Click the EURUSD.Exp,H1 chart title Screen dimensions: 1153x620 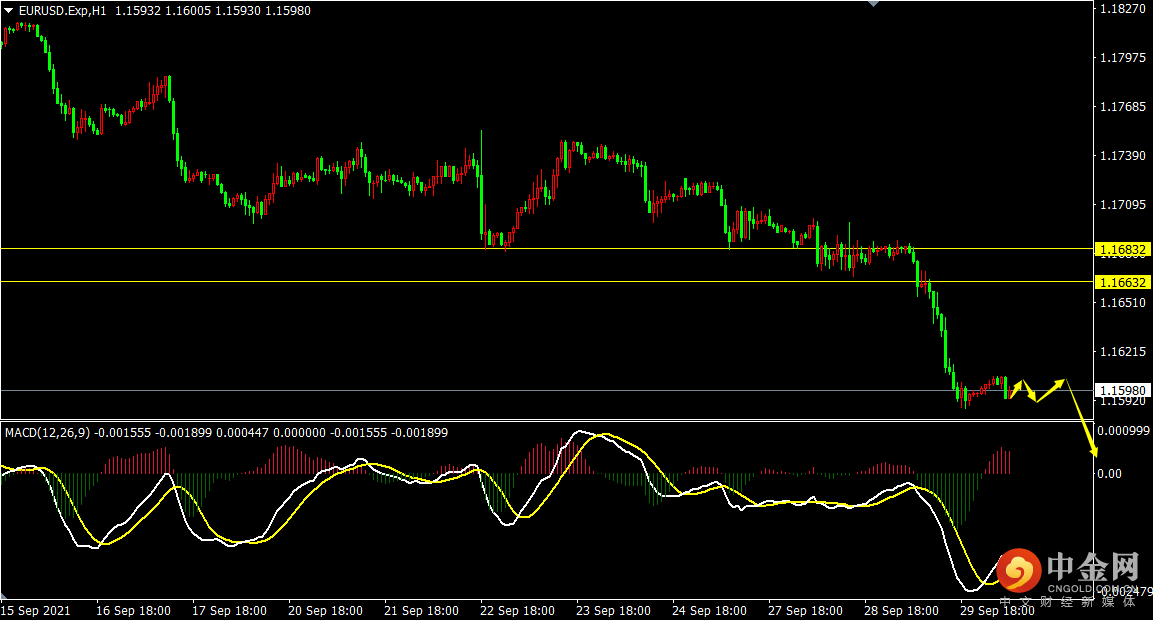pyautogui.click(x=63, y=11)
